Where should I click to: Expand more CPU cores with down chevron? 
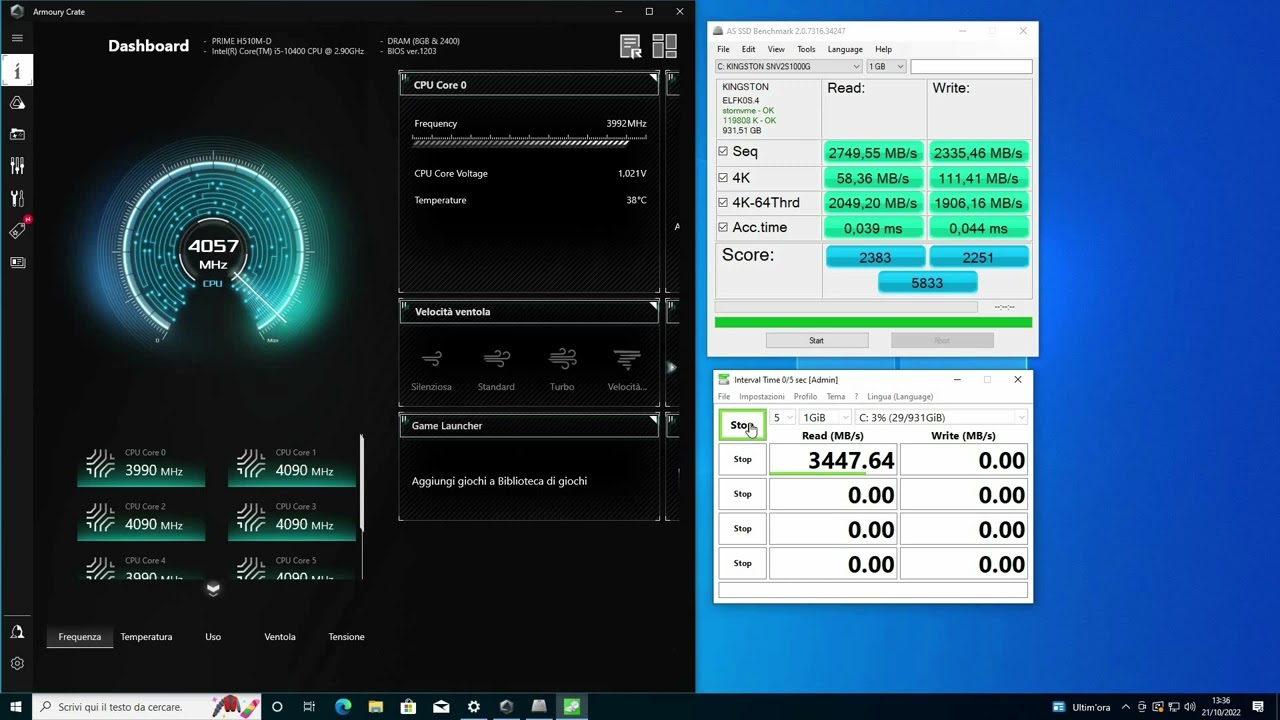point(213,589)
